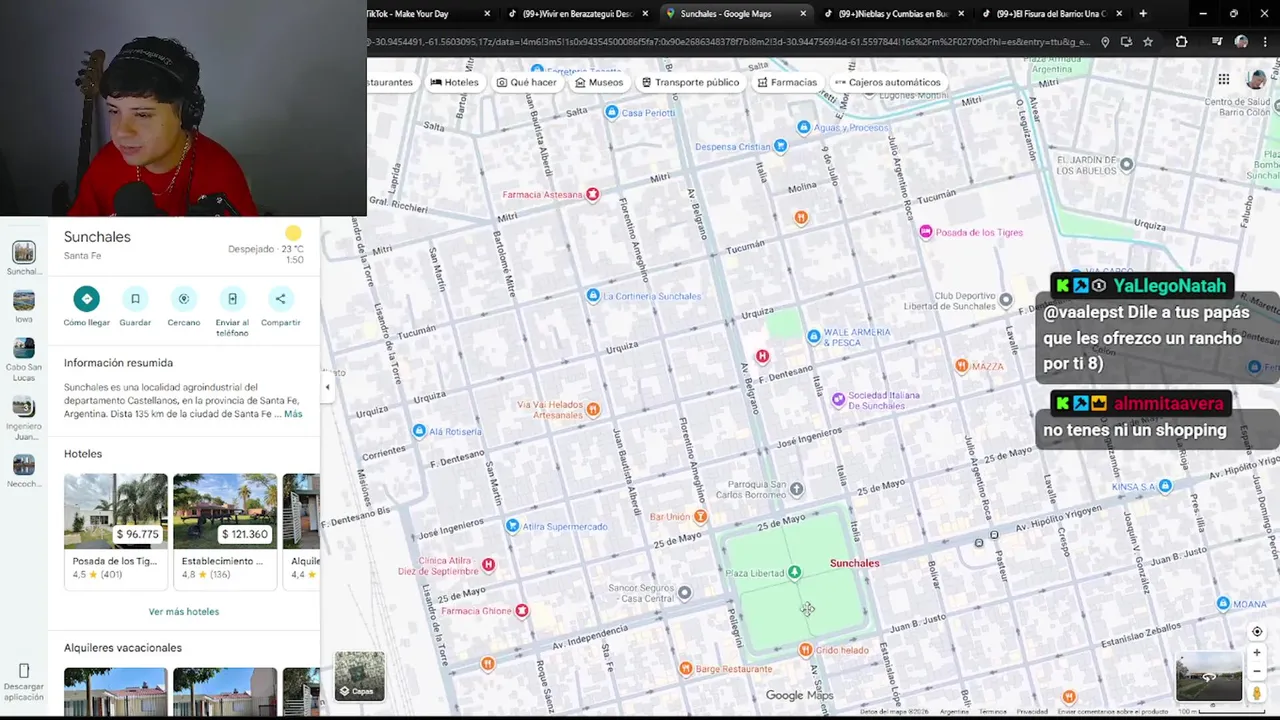This screenshot has height=720, width=1280.
Task: Click the MAZZA restaurant pin
Action: pyautogui.click(x=961, y=366)
